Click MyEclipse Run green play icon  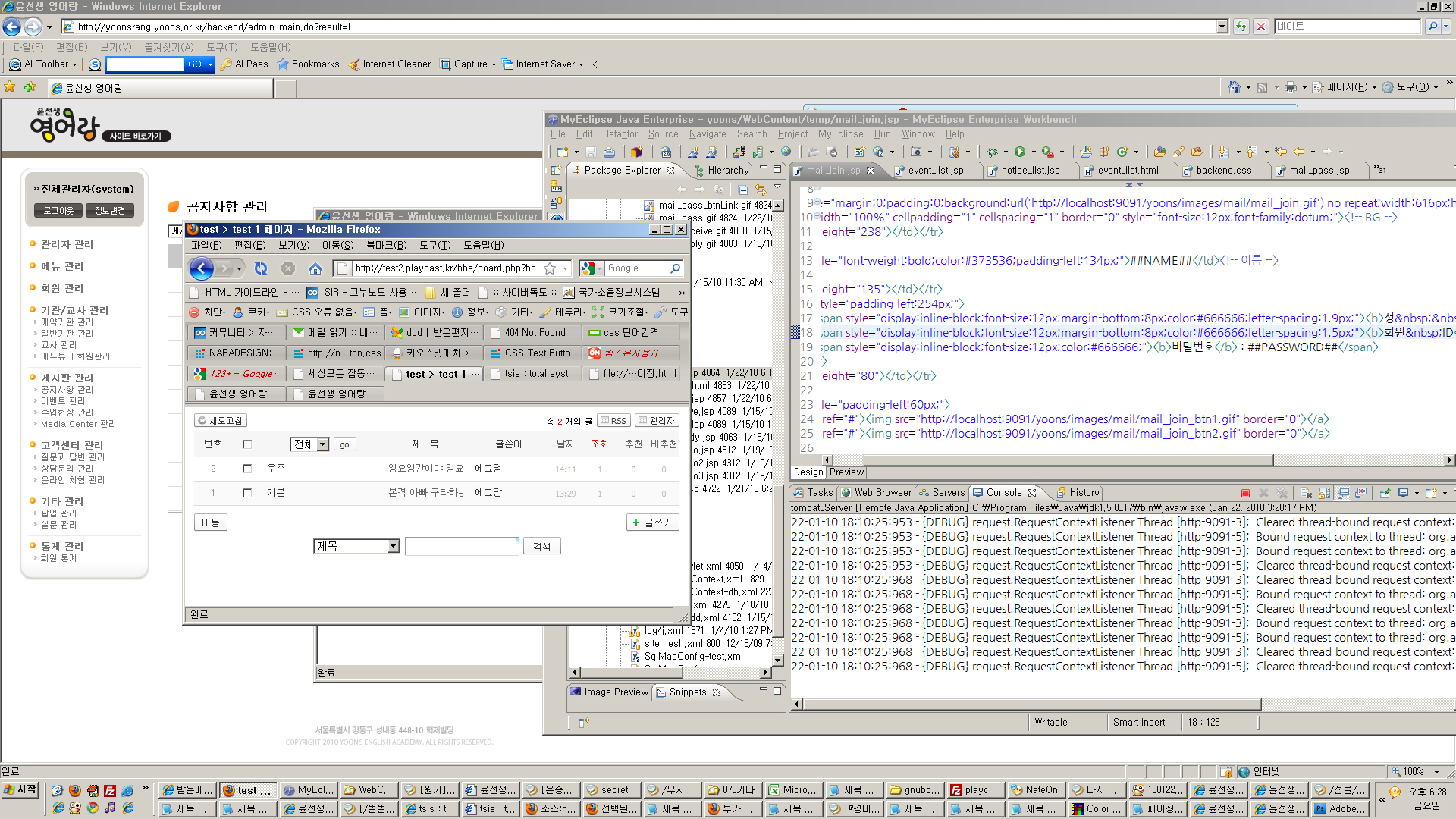click(1020, 152)
